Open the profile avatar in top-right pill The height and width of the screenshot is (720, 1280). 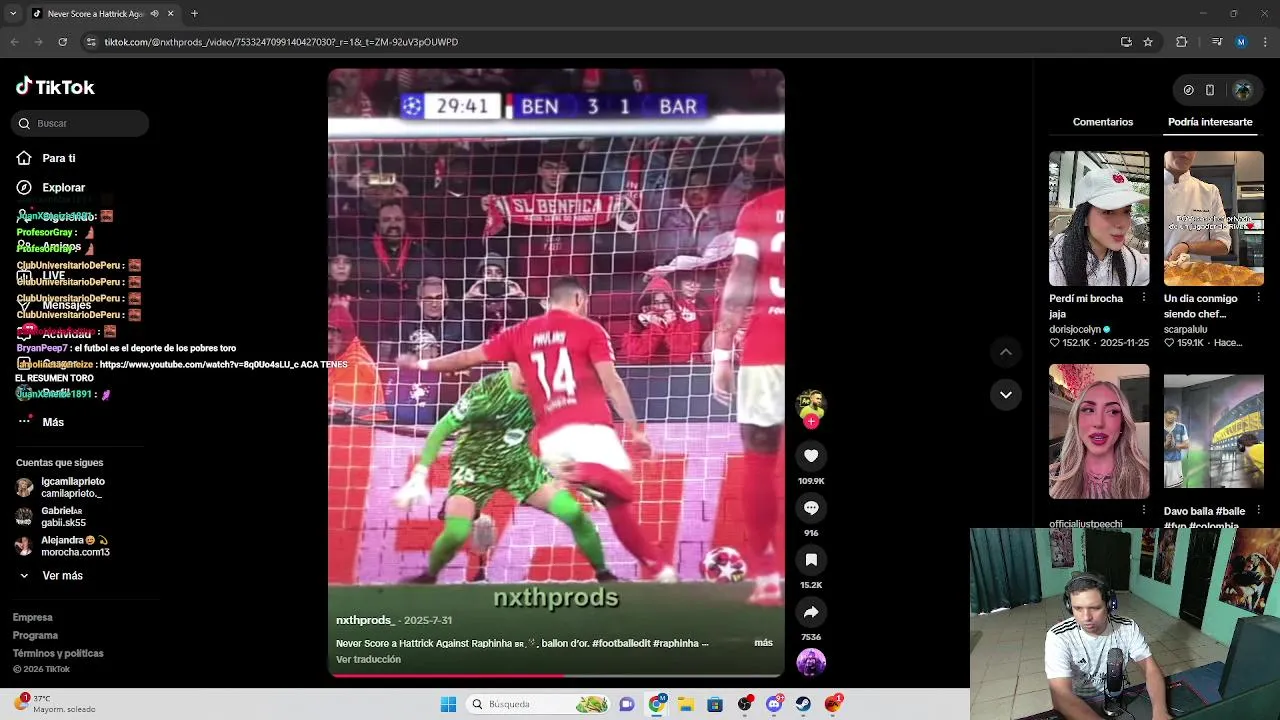click(x=1243, y=90)
